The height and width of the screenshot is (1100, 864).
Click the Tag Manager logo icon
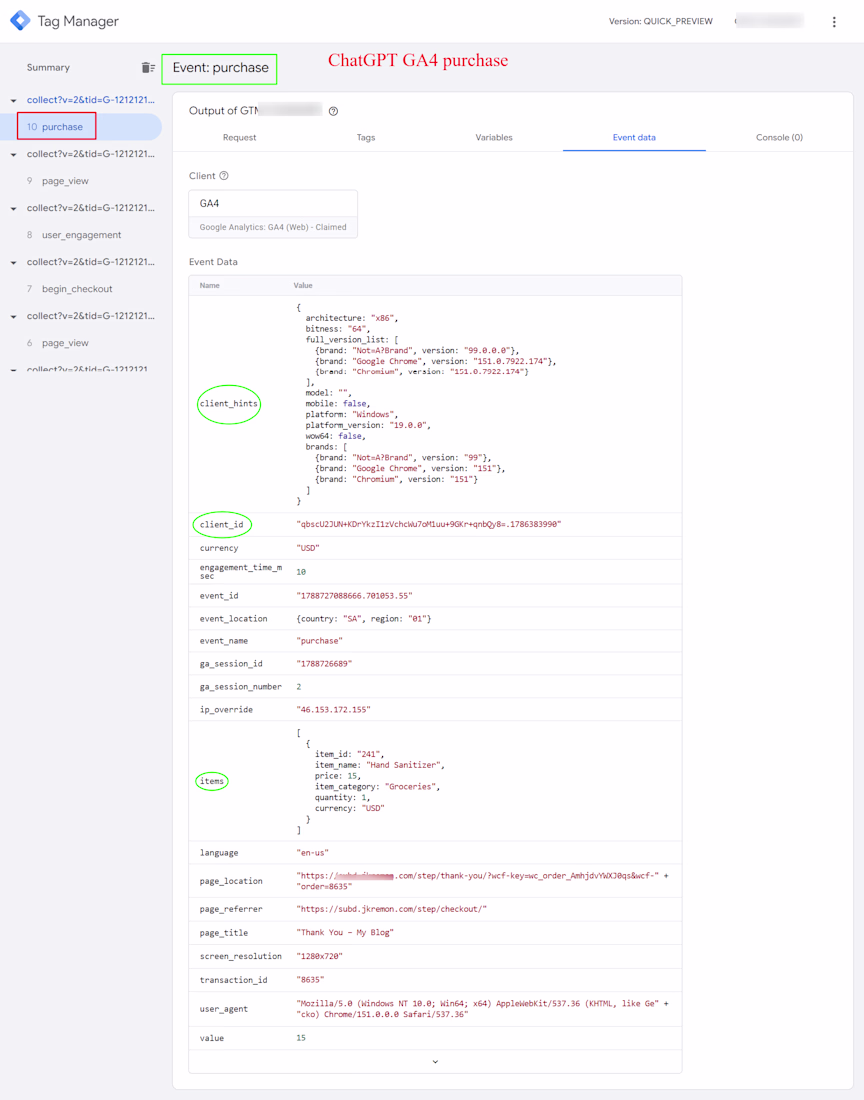pos(20,21)
